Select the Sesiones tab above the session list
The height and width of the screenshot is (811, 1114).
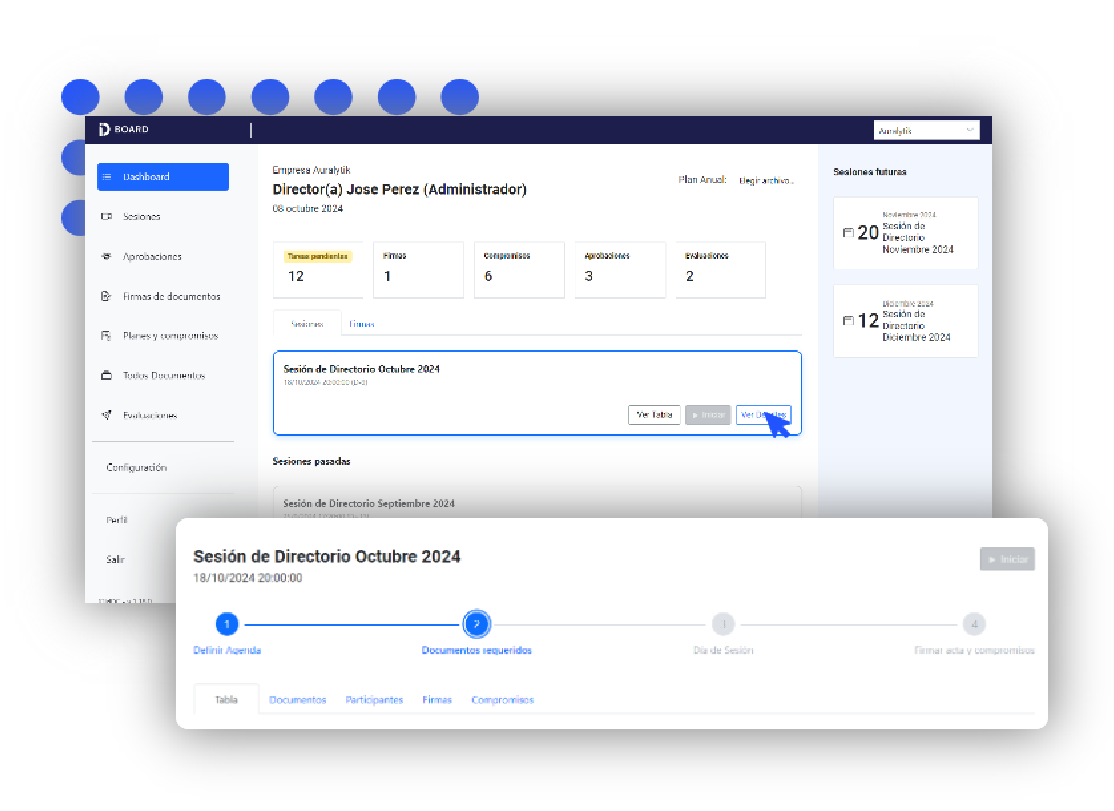point(306,323)
